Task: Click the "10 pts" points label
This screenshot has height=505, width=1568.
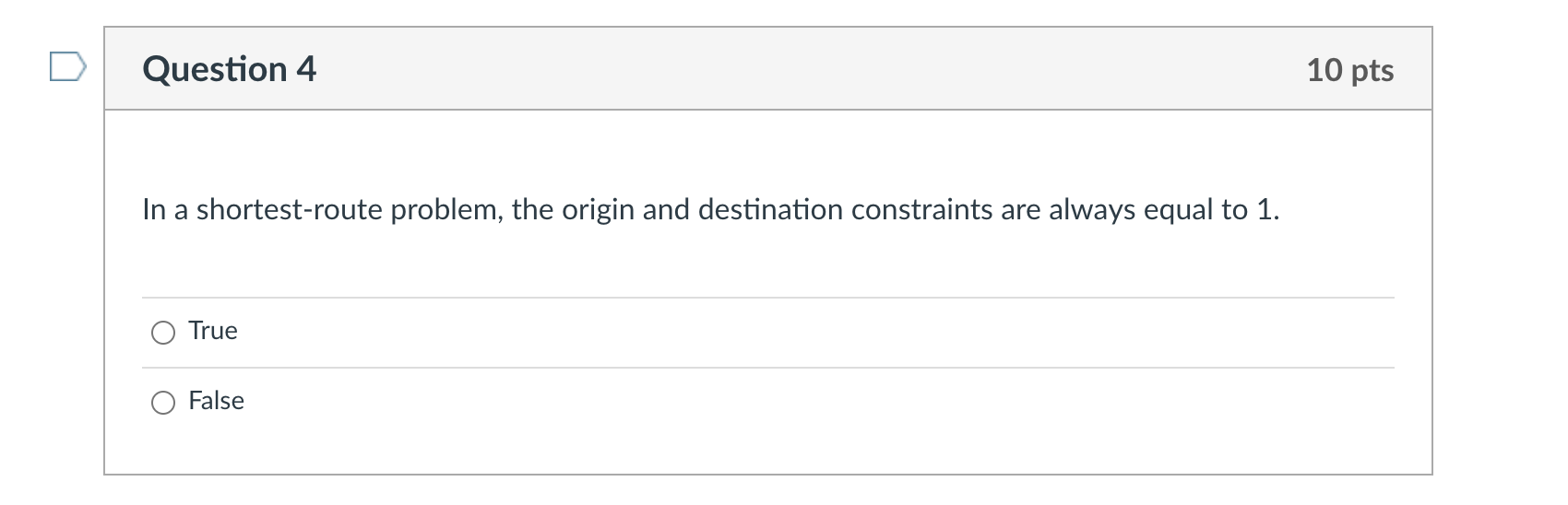Action: pos(1349,70)
